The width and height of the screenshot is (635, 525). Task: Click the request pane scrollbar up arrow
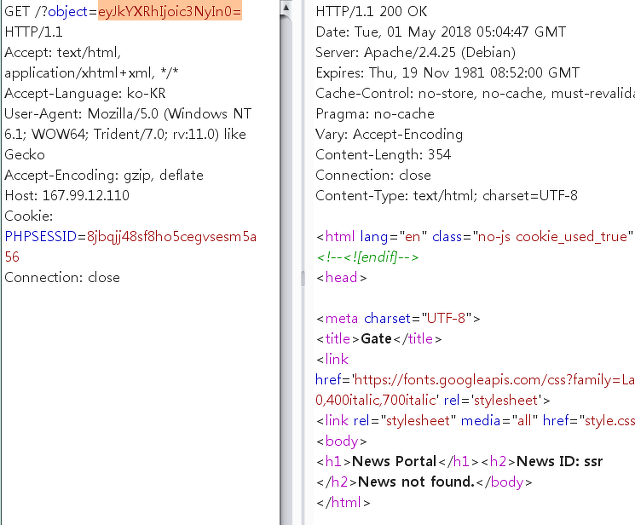point(286,7)
